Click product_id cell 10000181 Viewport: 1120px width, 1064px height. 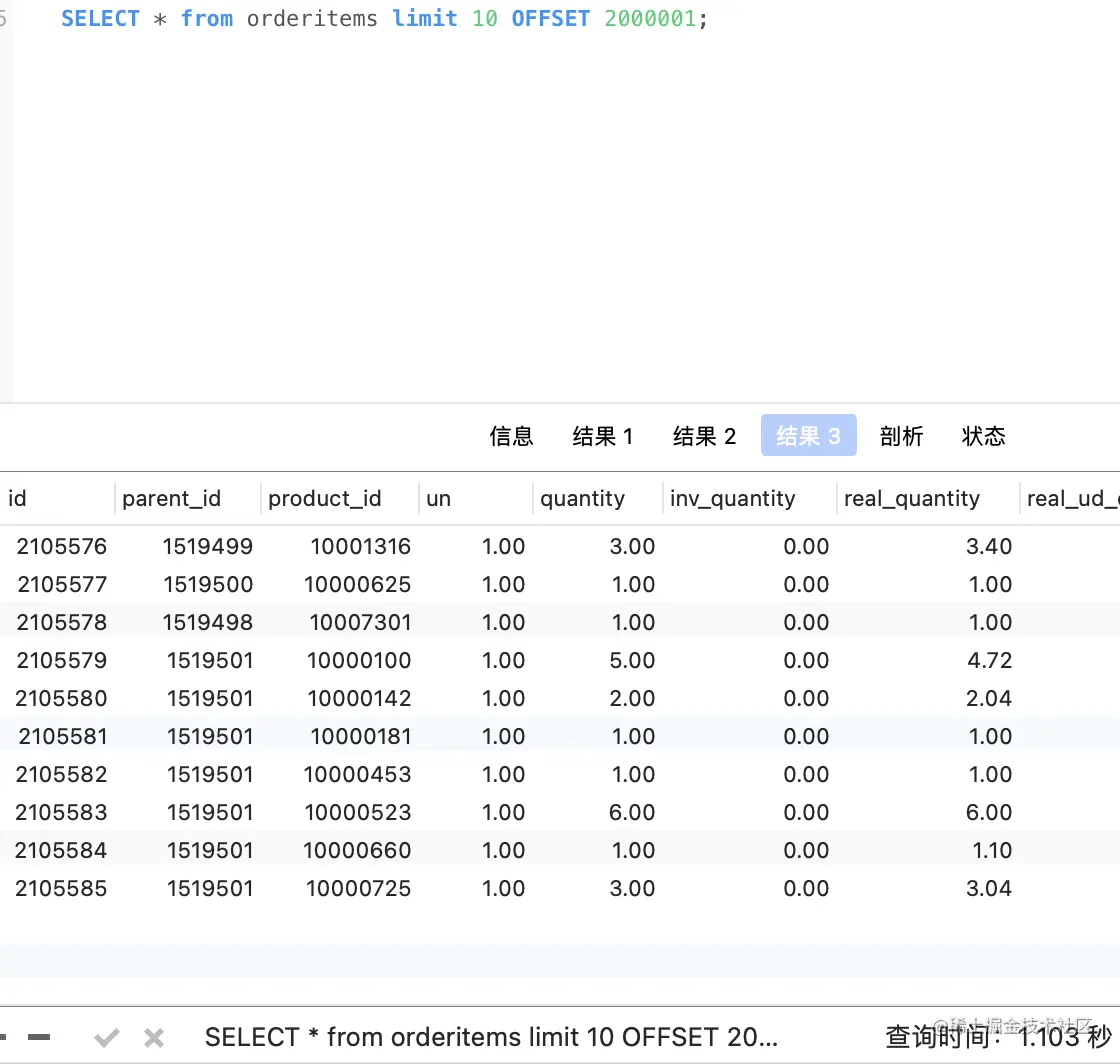(x=360, y=736)
